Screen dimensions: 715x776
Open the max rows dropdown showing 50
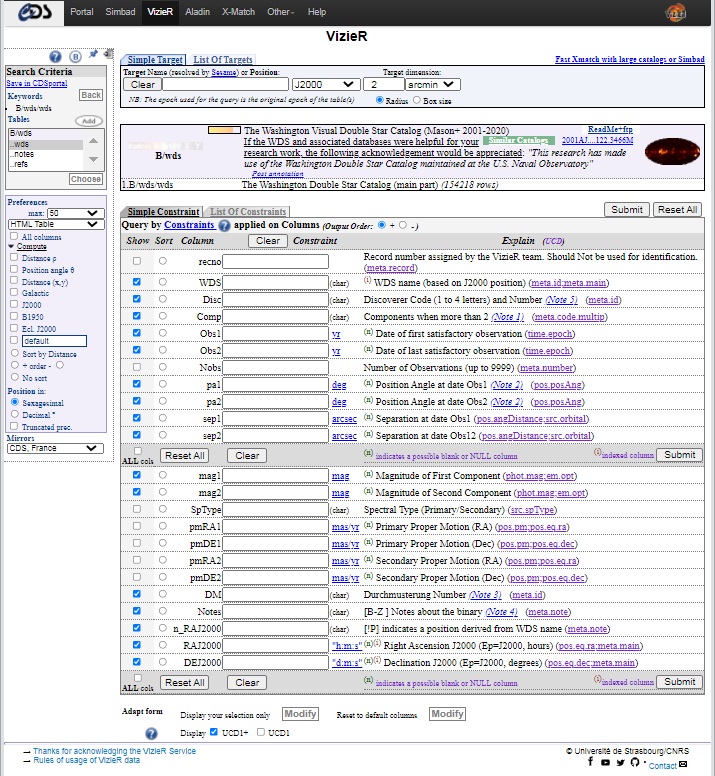[76, 213]
